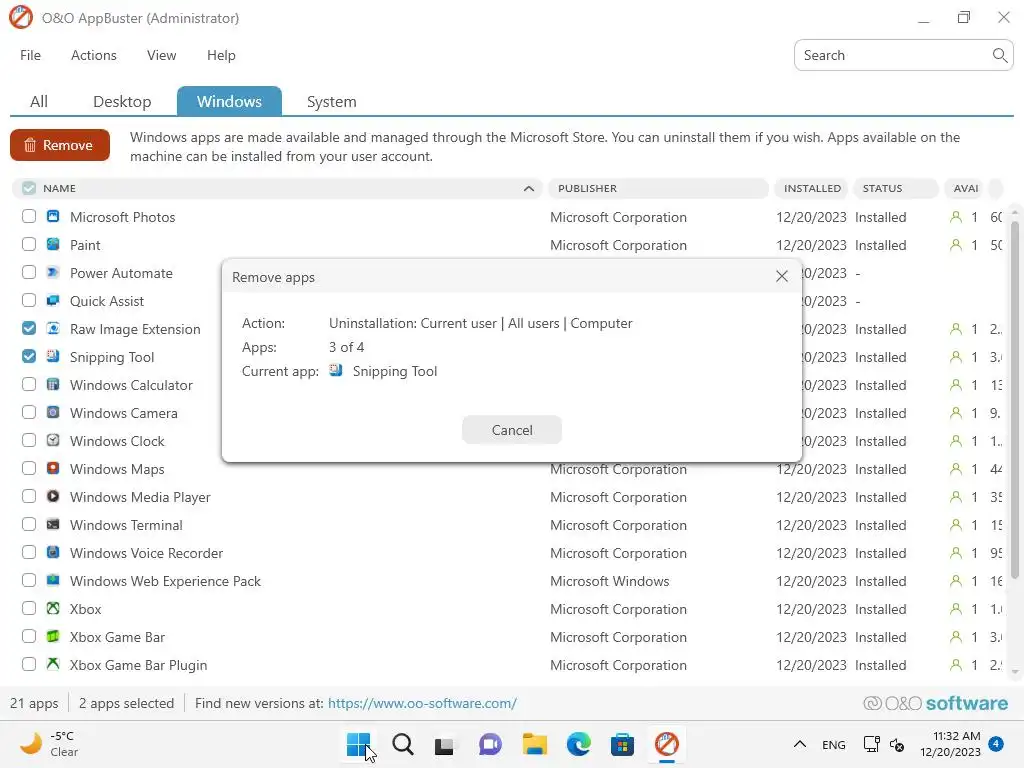Viewport: 1024px width, 768px height.
Task: Click the user availability icon for Xbox row
Action: [x=955, y=609]
